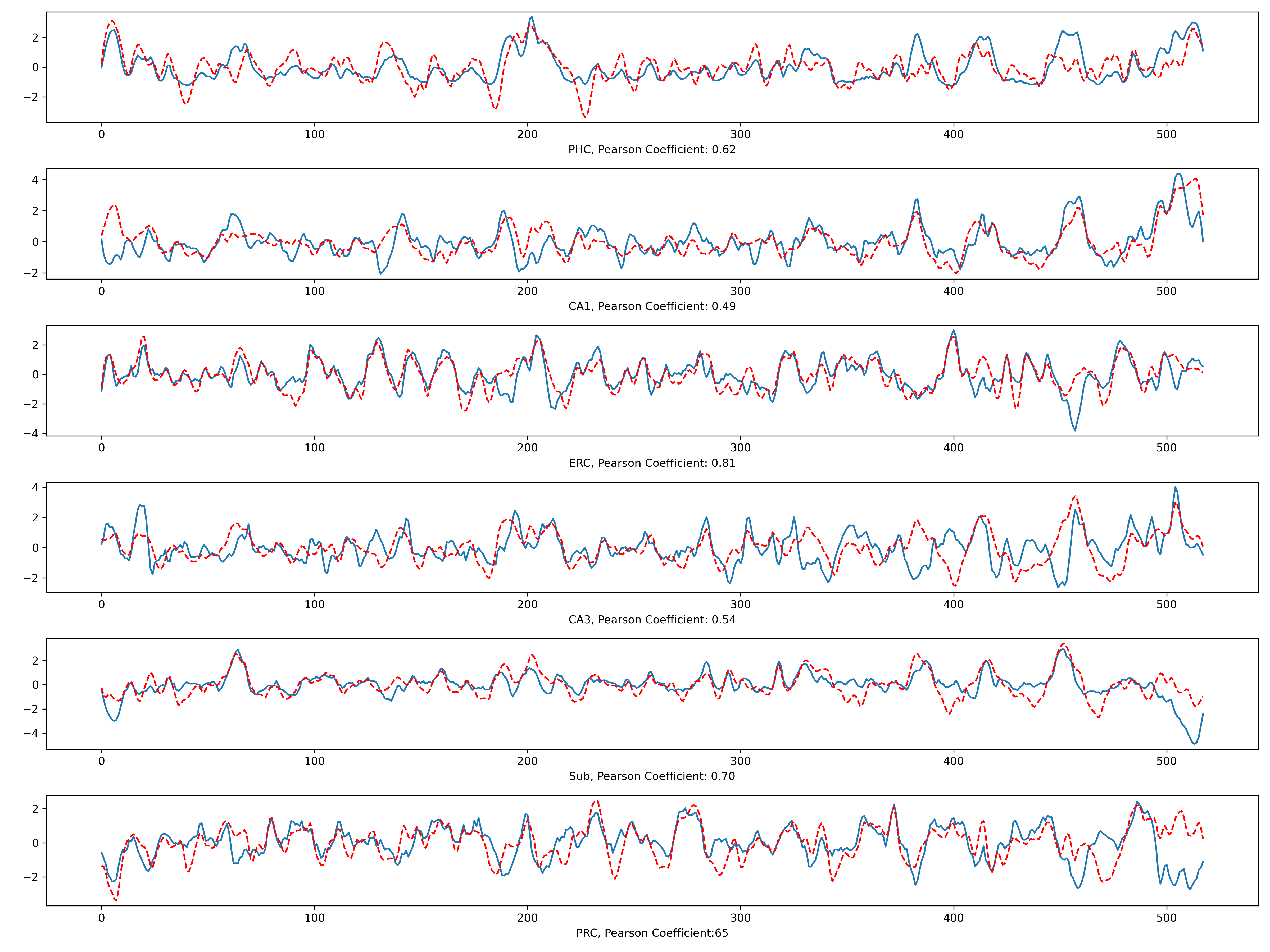Screen dimensions: 1270x952
Task: Select x-axis tick 100 of the CA1 plot
Action: click(314, 291)
